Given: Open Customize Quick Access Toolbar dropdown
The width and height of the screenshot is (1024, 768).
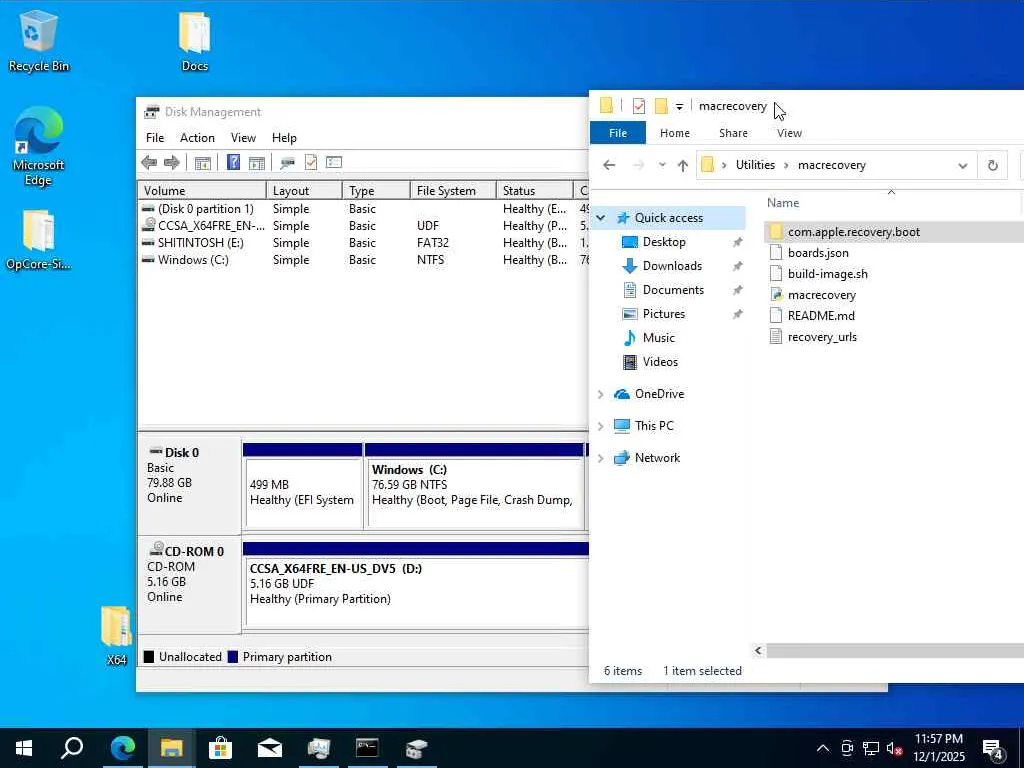Looking at the screenshot, I should point(679,106).
